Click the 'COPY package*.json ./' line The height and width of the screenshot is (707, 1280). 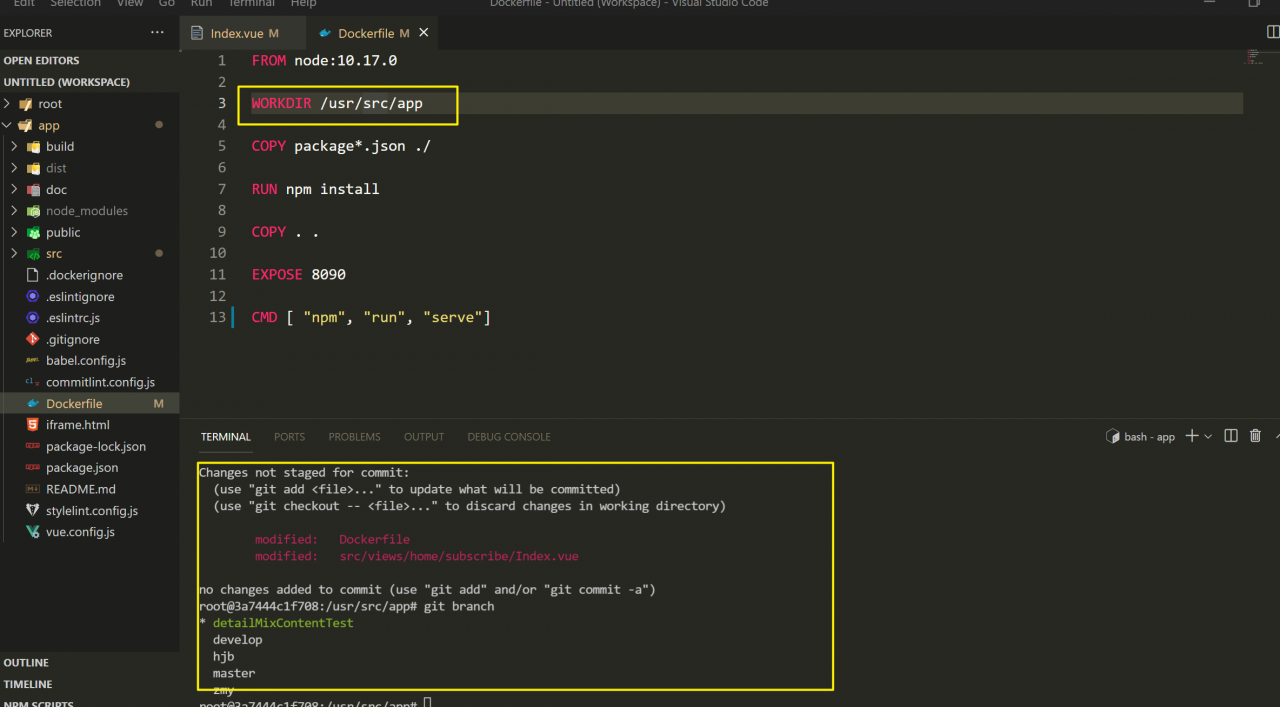341,146
